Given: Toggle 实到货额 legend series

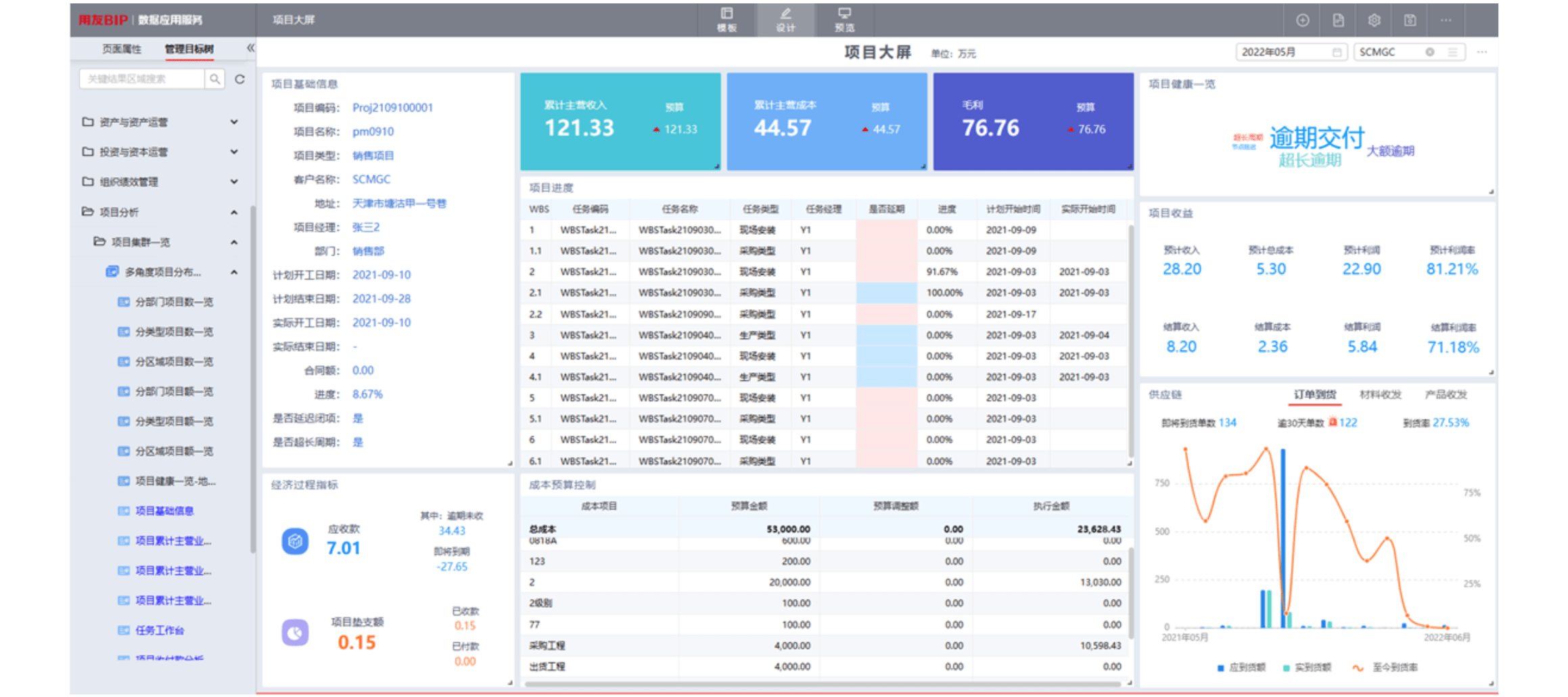Looking at the screenshot, I should pos(1307,667).
